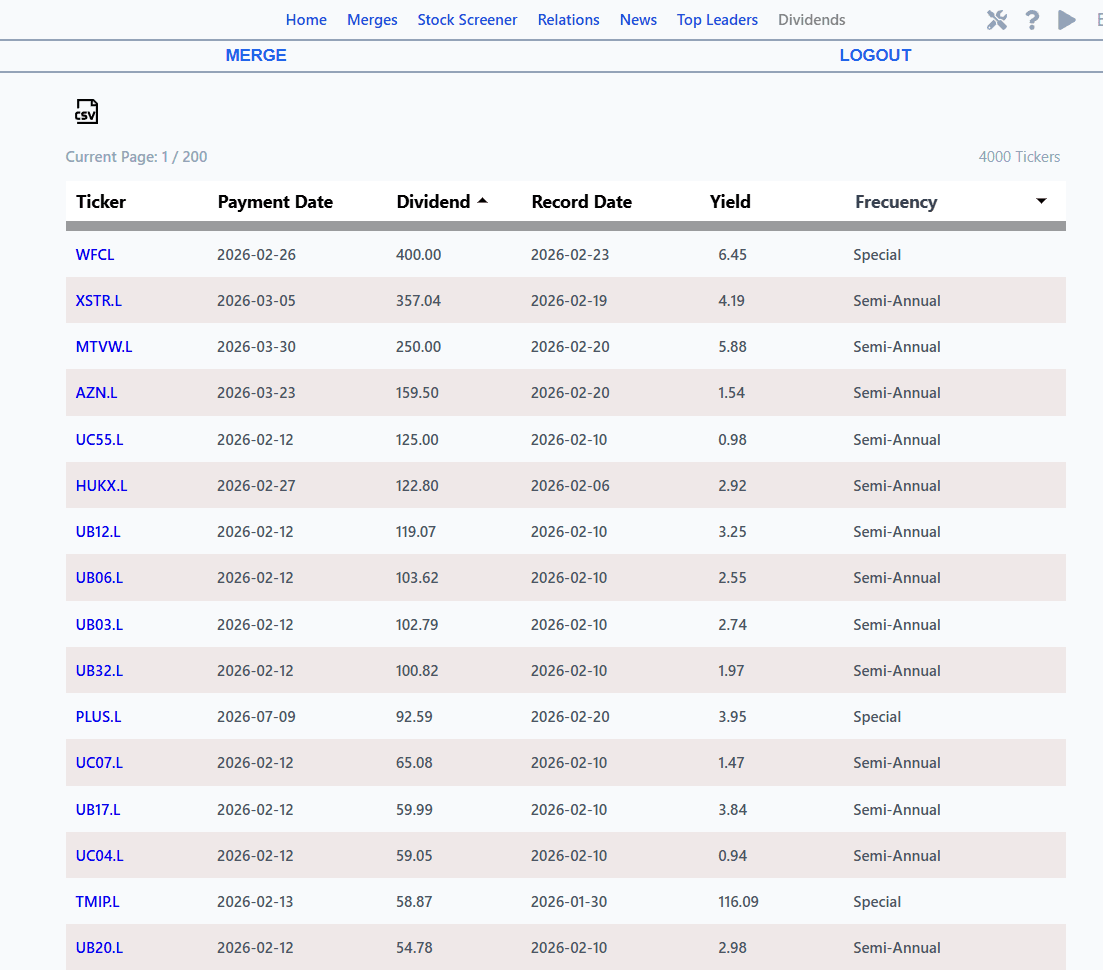The height and width of the screenshot is (970, 1103).
Task: Navigate to the Home page
Action: coord(306,20)
